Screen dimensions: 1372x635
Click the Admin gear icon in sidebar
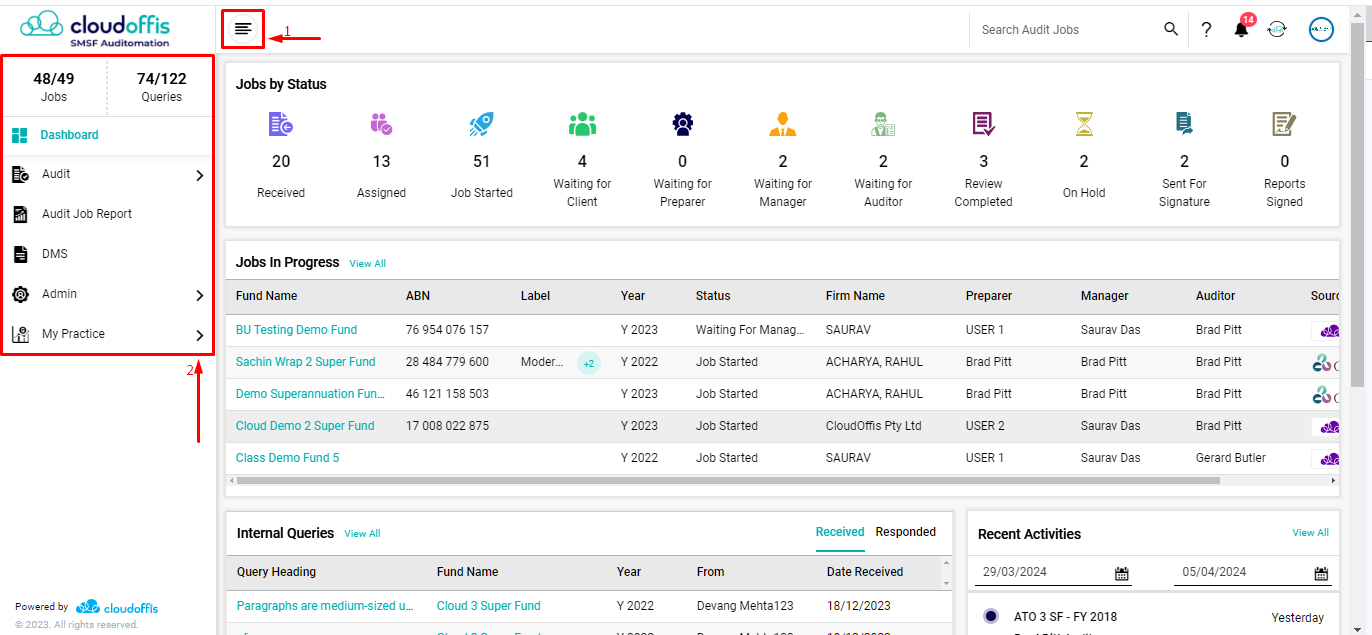click(20, 294)
